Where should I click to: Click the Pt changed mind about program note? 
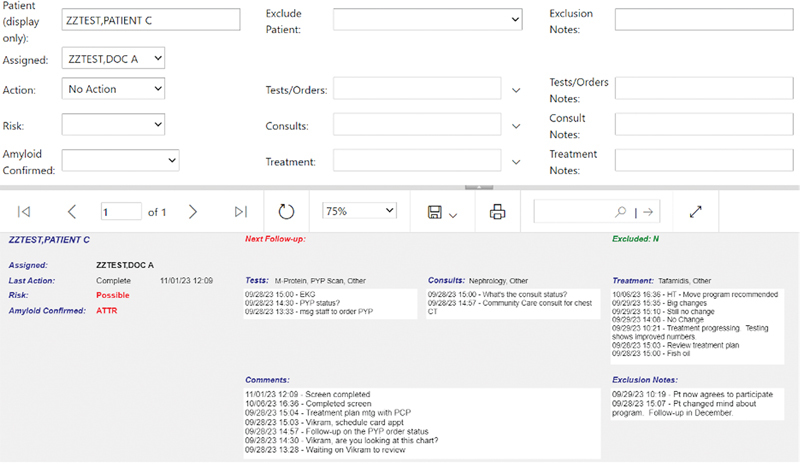tap(685, 408)
